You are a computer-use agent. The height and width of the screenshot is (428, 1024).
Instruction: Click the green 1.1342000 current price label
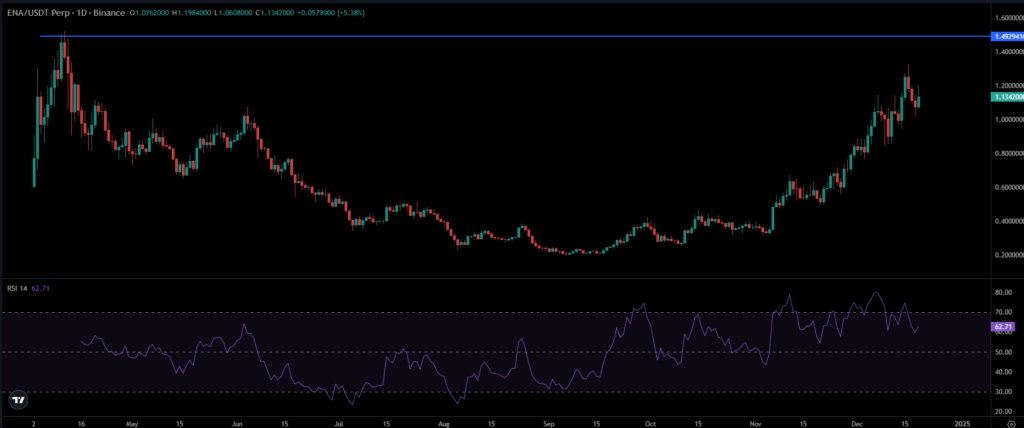coord(1008,97)
